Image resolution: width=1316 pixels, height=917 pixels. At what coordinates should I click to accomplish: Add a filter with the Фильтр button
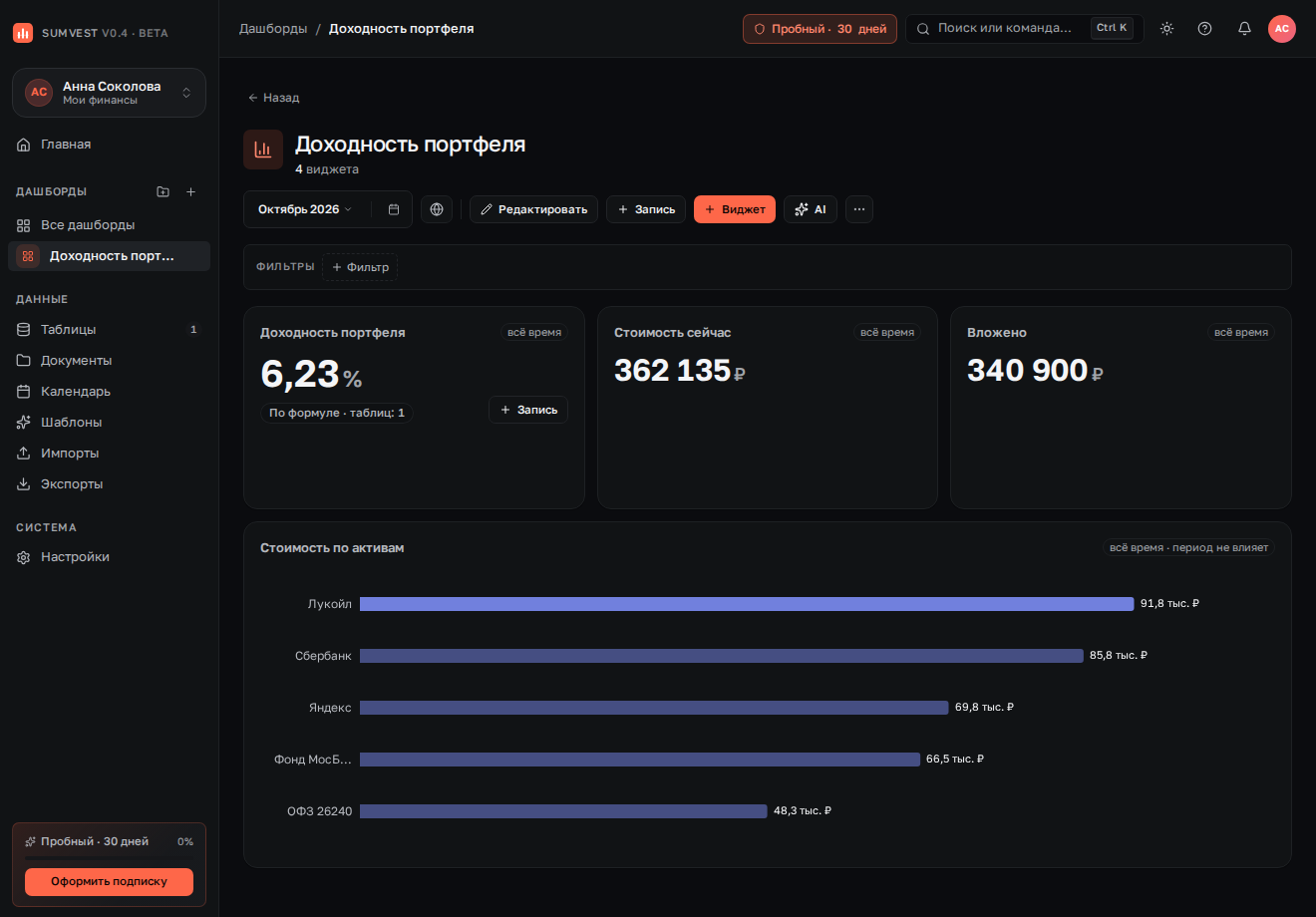pos(360,267)
